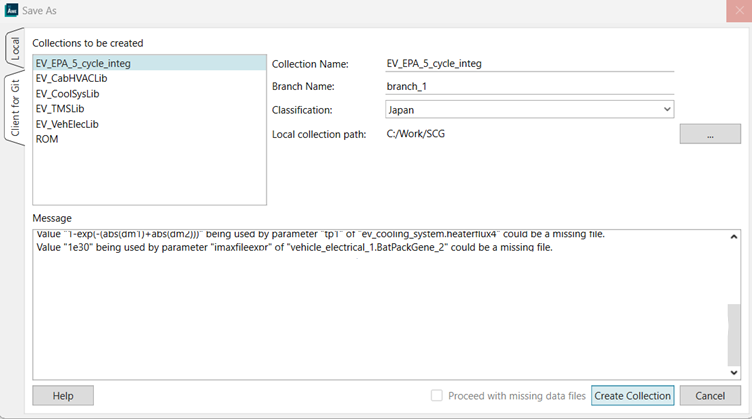The image size is (752, 419).
Task: Select the EV_VehElecLib collection
Action: point(149,124)
